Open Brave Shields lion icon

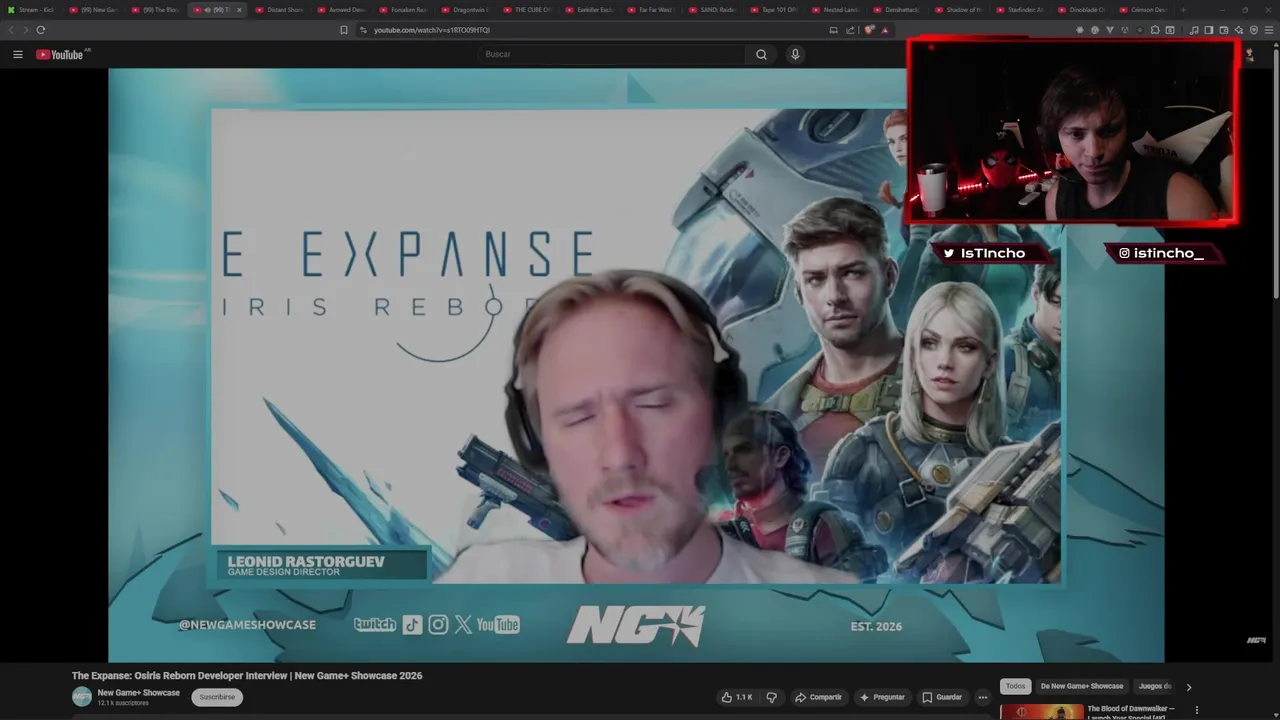pos(868,30)
